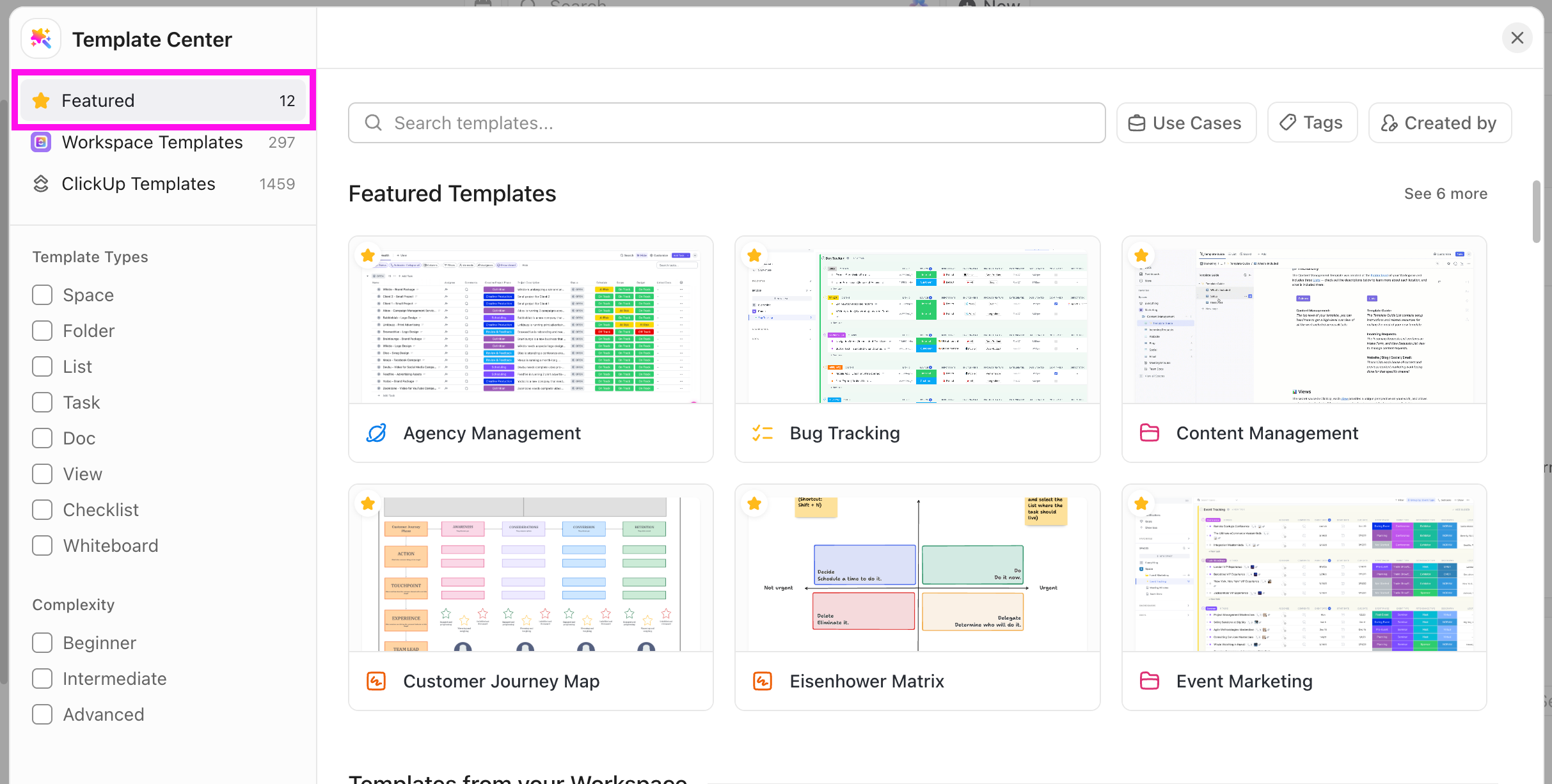Viewport: 1552px width, 784px height.
Task: Click the Template Center sparkle logo icon
Action: coord(41,38)
